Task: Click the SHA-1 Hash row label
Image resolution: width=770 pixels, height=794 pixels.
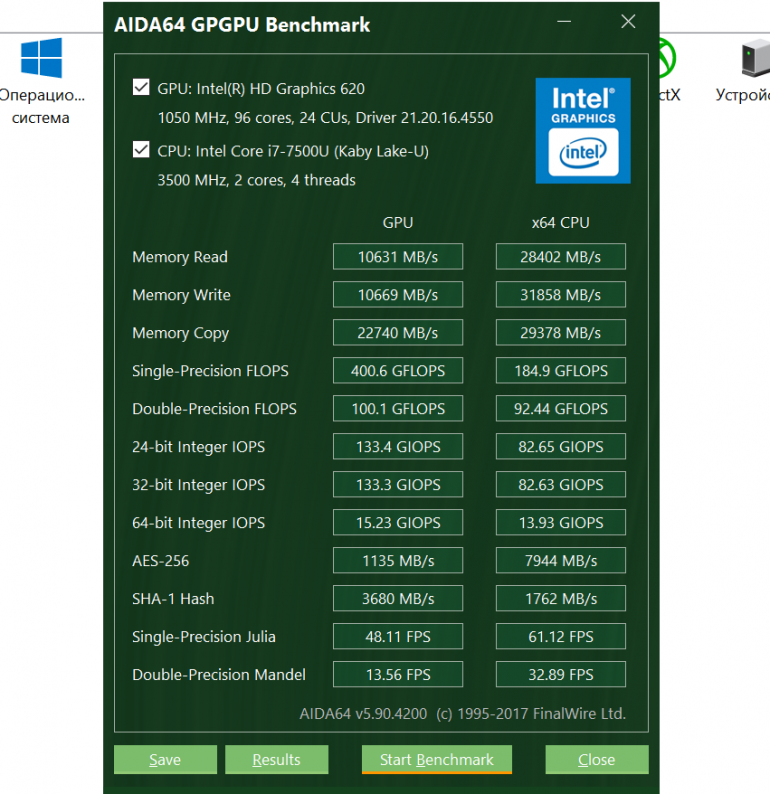Action: coord(173,599)
